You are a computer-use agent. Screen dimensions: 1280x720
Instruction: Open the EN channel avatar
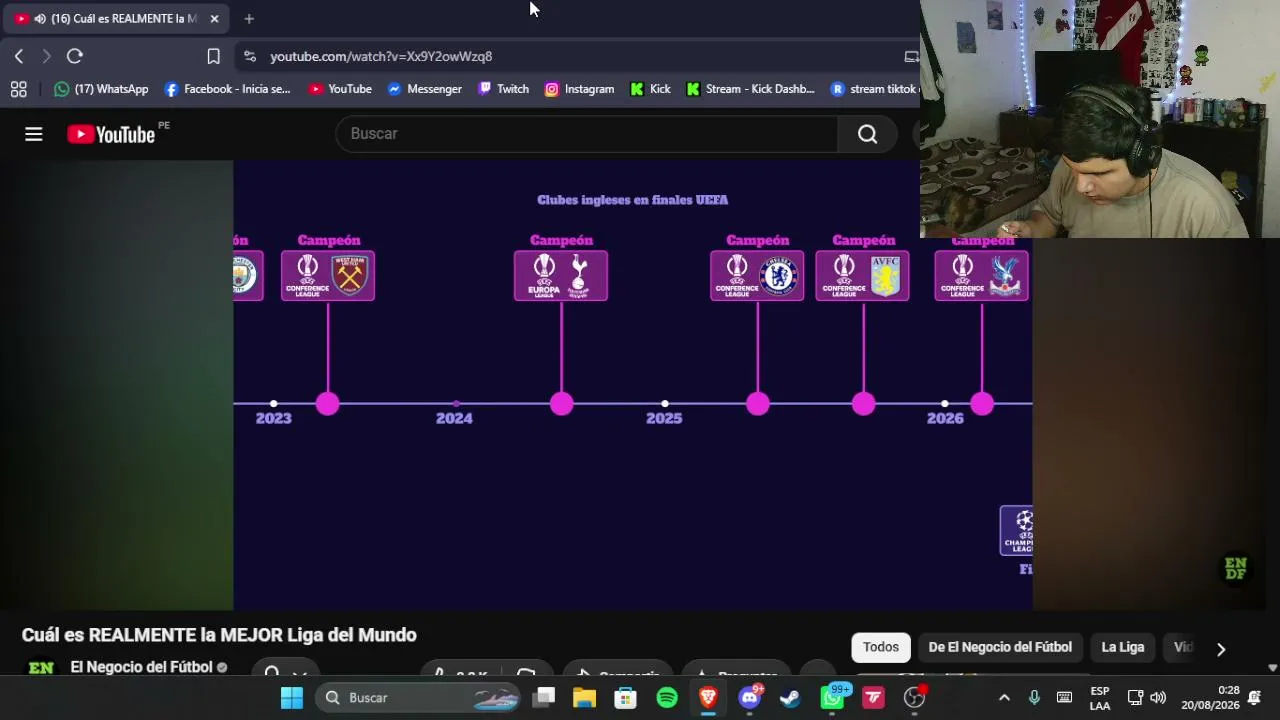tap(41, 666)
